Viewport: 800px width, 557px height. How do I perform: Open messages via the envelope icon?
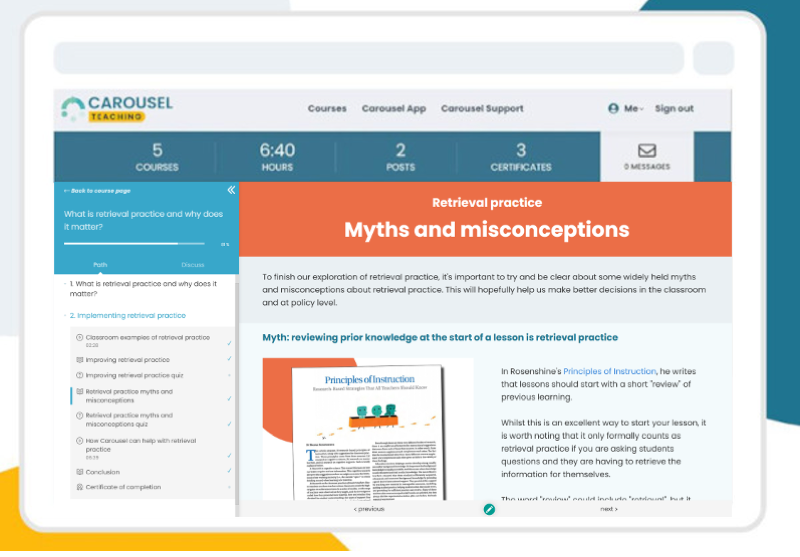[x=646, y=151]
